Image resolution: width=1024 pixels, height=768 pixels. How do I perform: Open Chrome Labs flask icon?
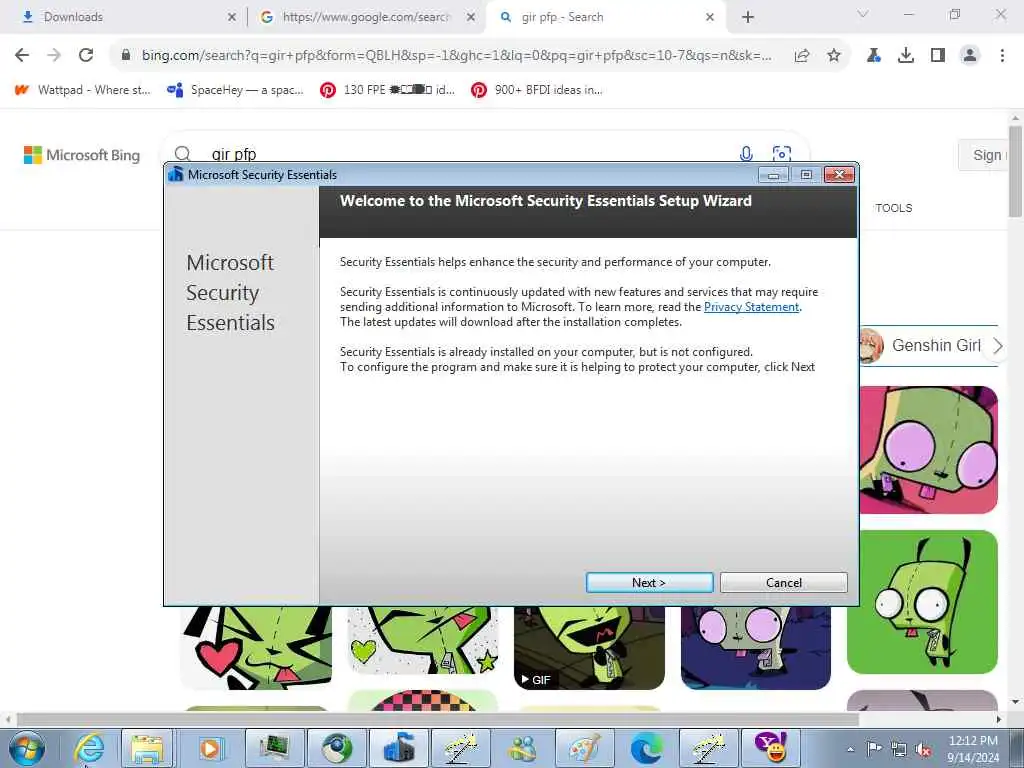click(x=874, y=56)
